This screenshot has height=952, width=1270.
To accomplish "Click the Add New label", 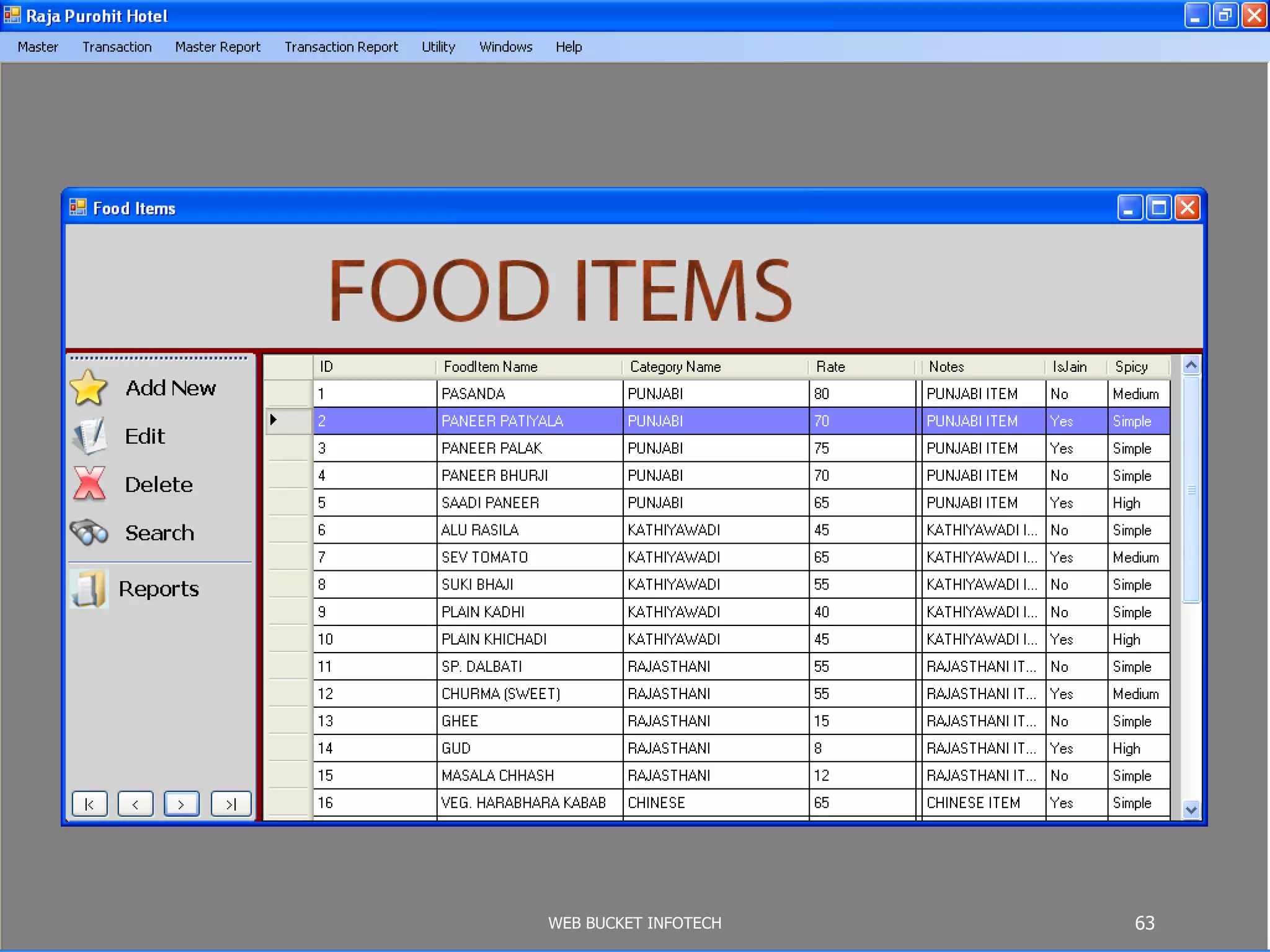I will pyautogui.click(x=171, y=388).
